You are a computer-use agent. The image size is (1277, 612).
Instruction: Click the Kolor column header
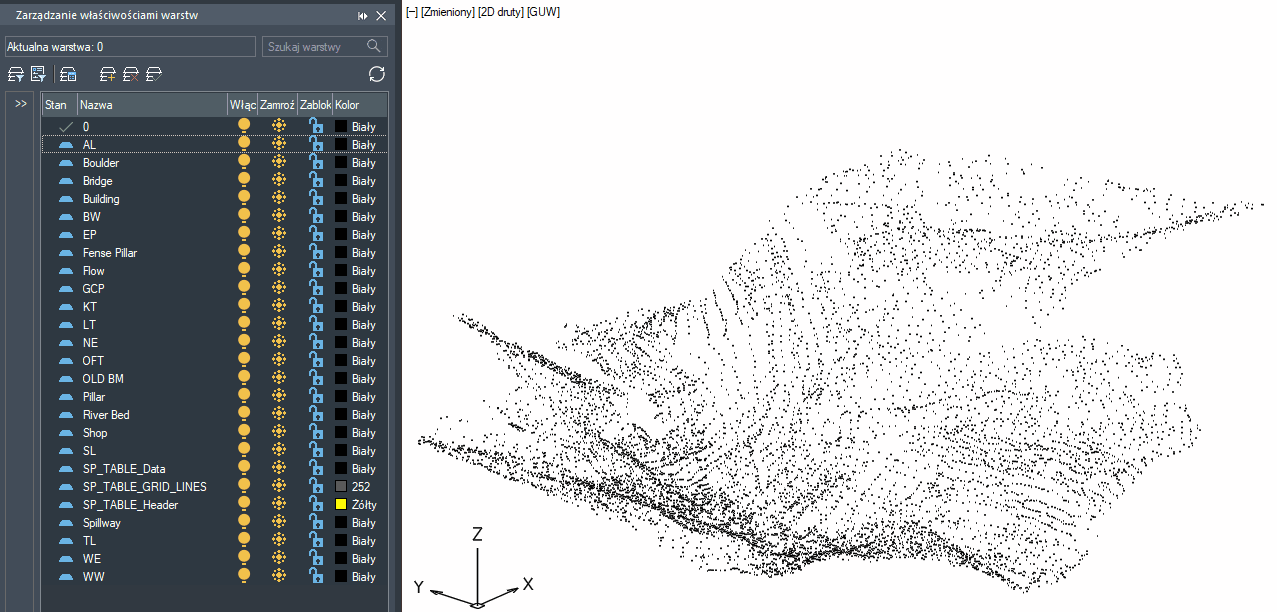point(347,105)
